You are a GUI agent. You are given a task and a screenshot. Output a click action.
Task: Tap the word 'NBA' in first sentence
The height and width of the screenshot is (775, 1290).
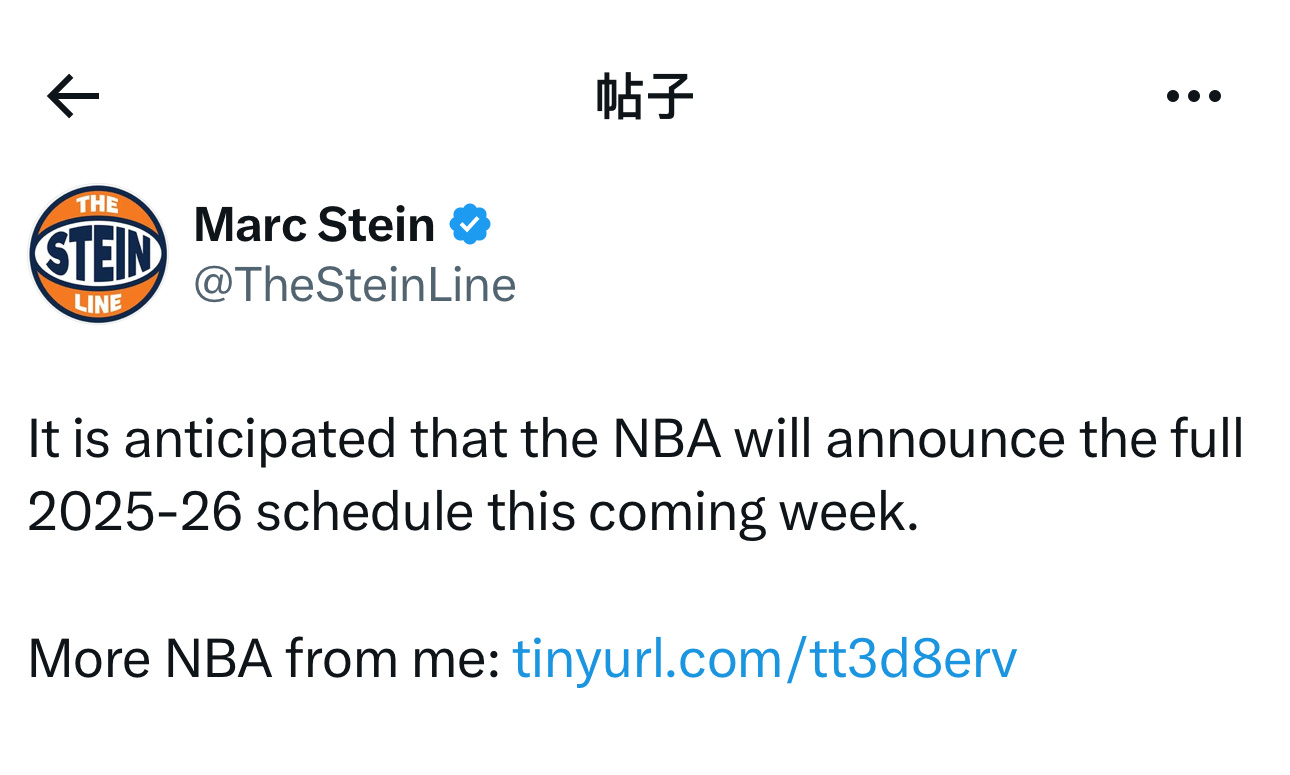point(667,440)
